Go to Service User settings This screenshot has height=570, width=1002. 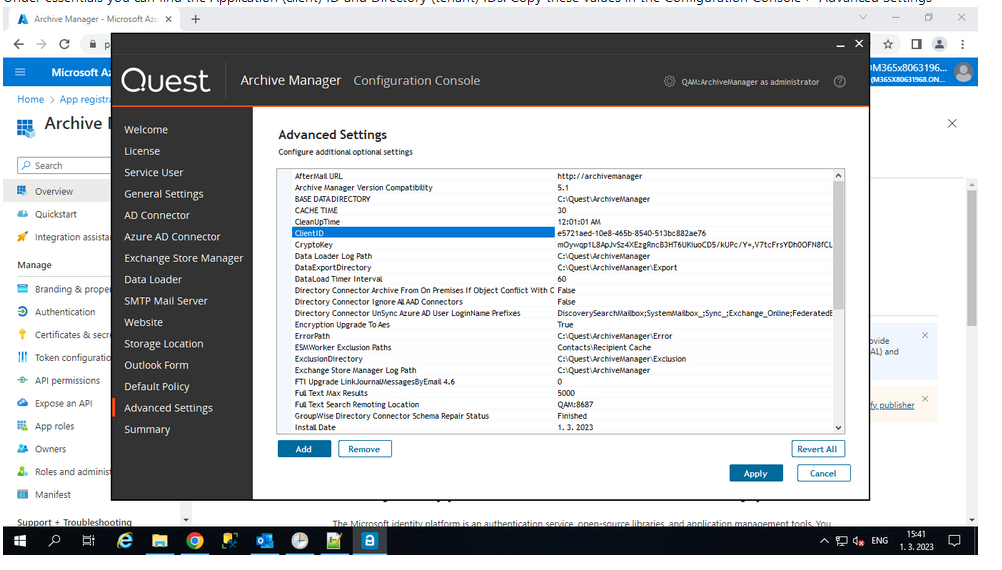(153, 173)
